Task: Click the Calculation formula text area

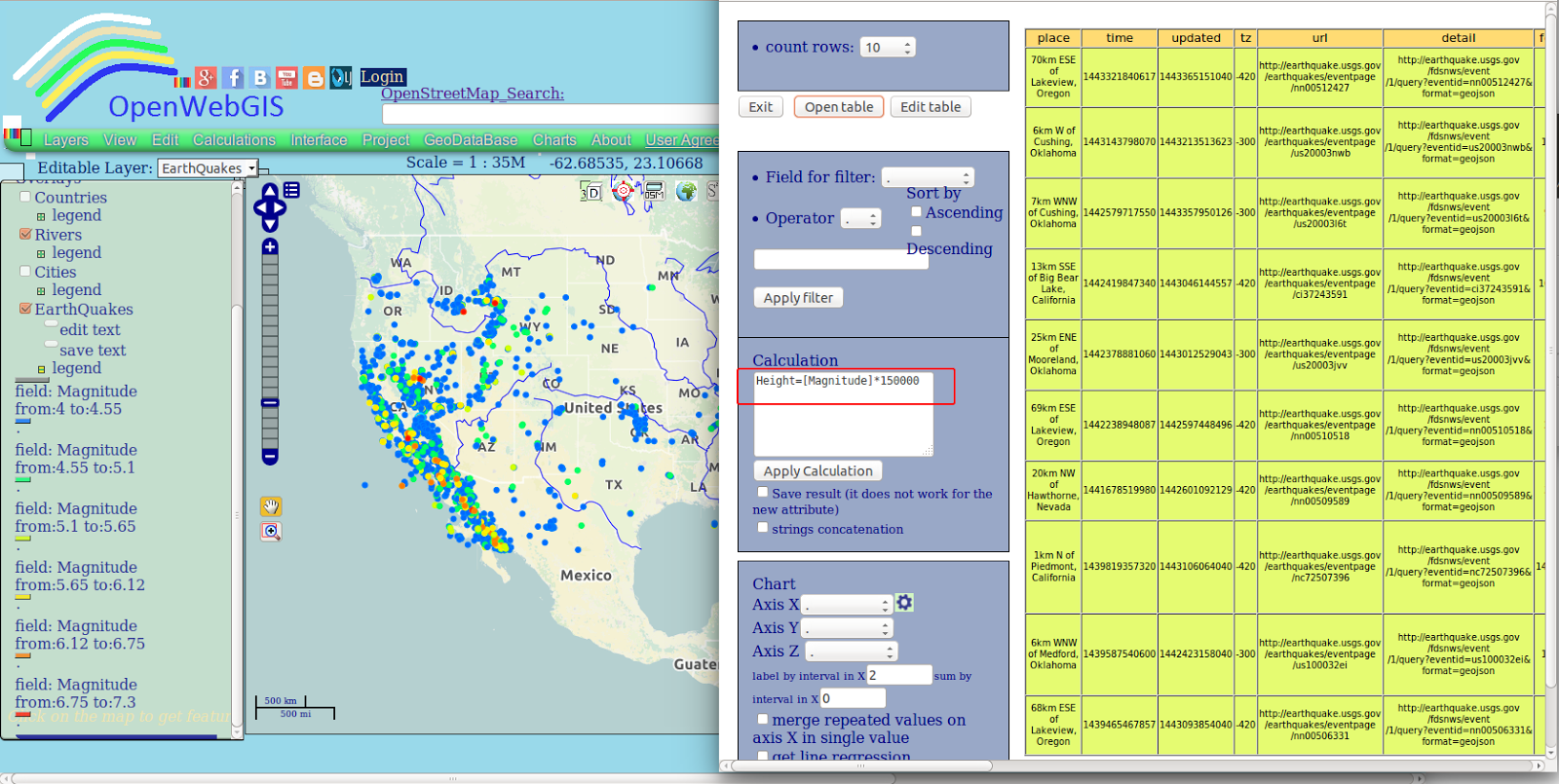Action: pos(843,413)
